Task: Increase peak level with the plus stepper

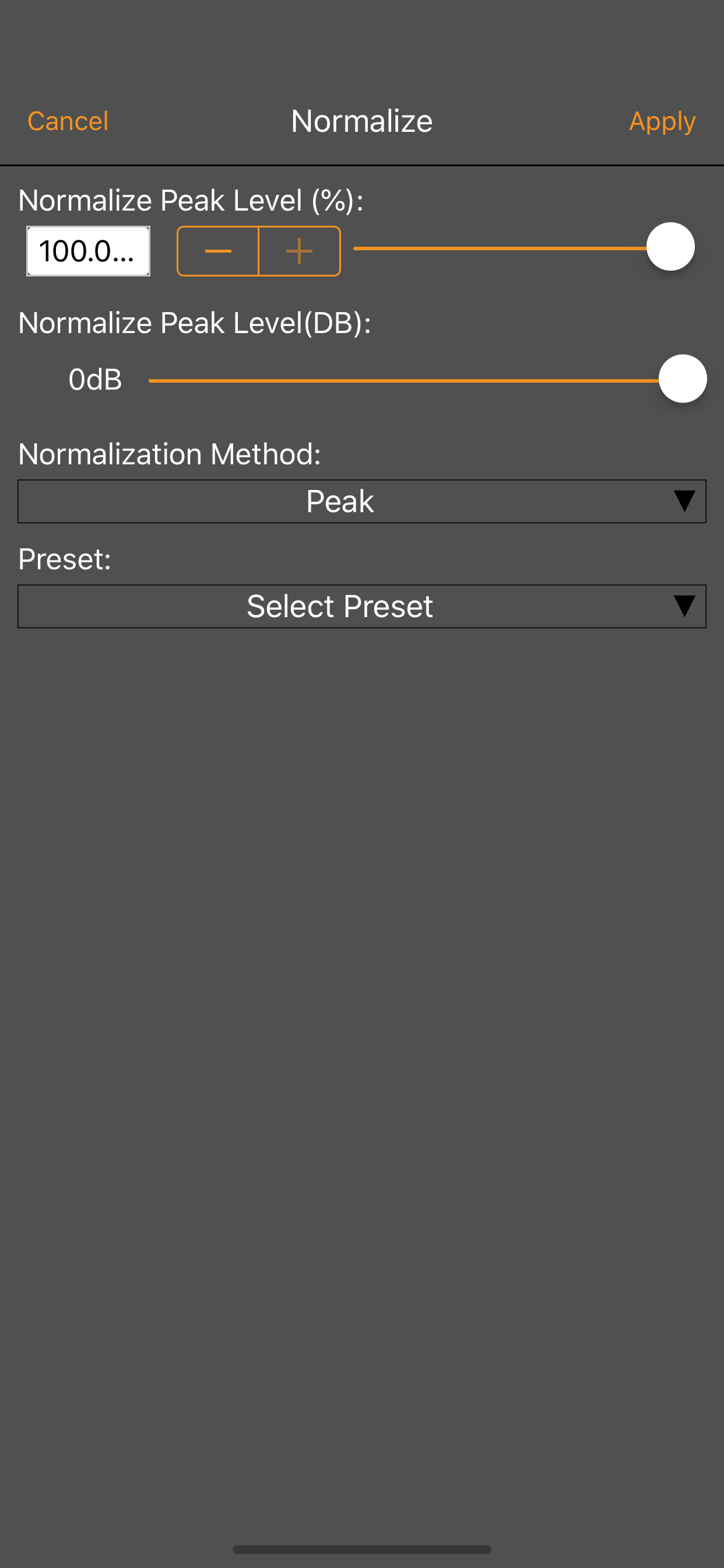Action: (299, 251)
